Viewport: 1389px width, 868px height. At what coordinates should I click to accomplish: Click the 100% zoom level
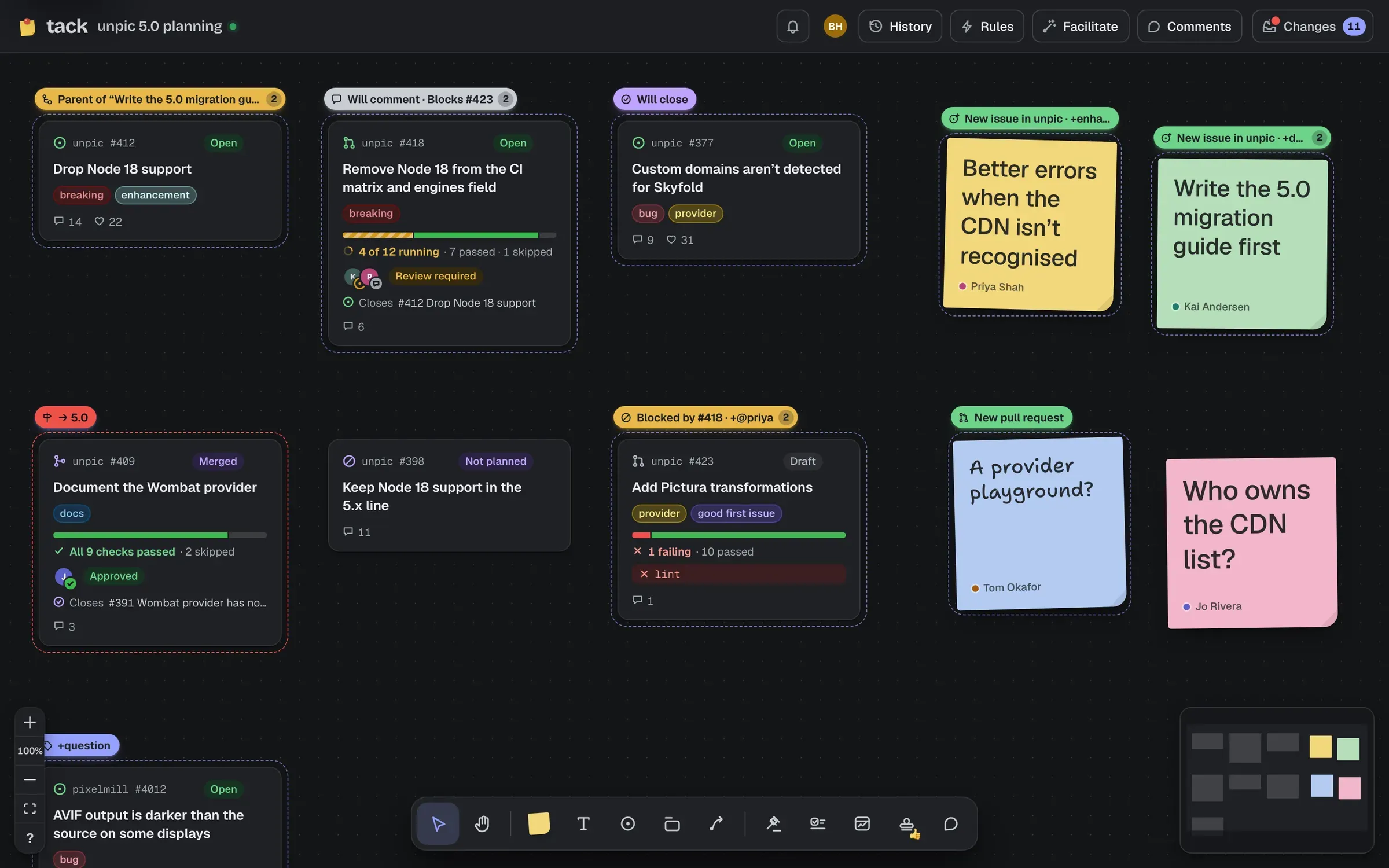tap(30, 751)
